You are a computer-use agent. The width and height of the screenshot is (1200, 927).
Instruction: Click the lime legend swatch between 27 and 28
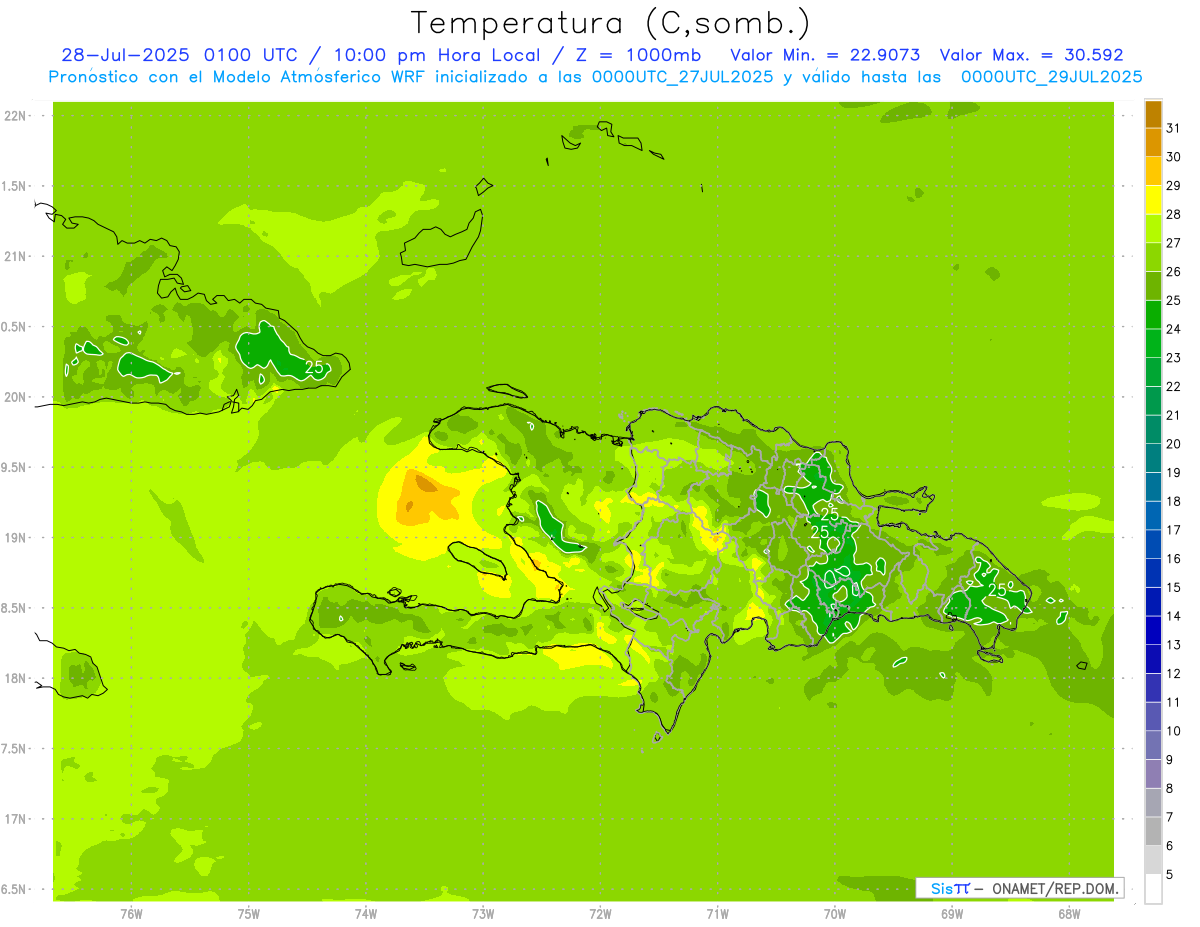click(x=1153, y=228)
